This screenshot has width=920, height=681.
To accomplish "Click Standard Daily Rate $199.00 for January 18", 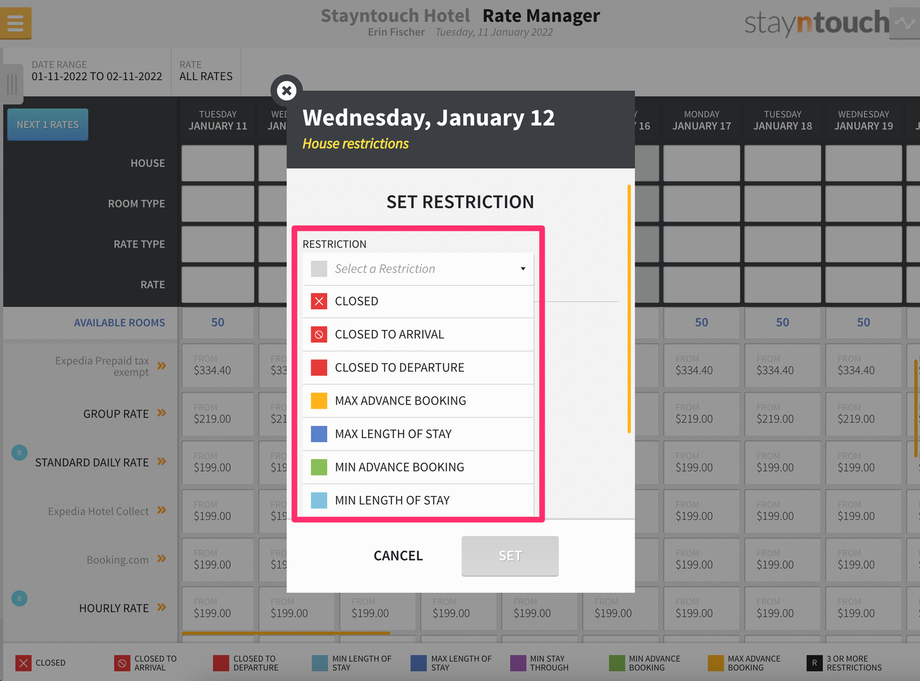I will coord(782,463).
